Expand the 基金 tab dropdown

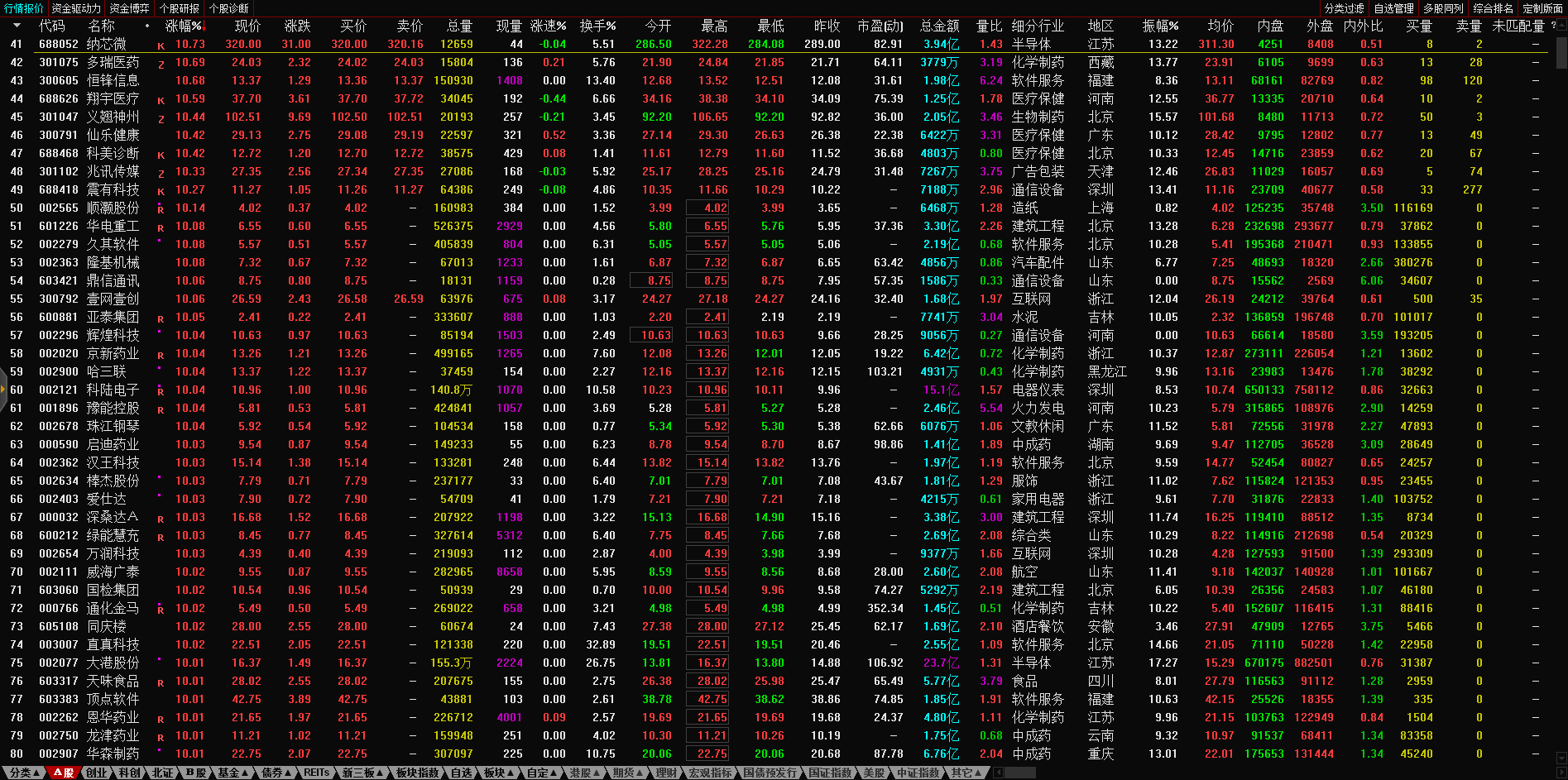[x=233, y=773]
